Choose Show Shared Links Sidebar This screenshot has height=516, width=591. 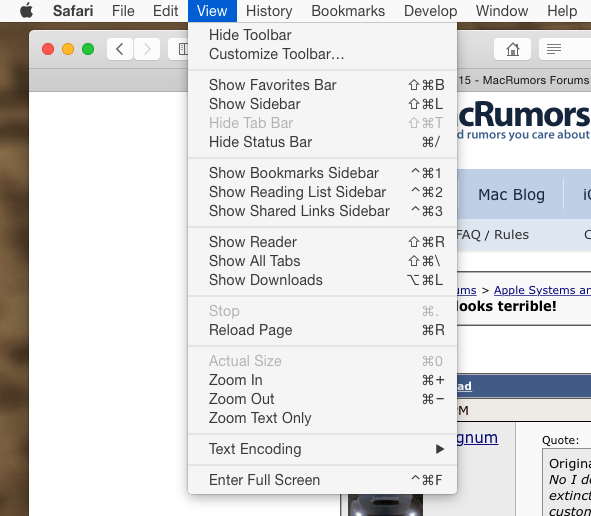(323, 211)
